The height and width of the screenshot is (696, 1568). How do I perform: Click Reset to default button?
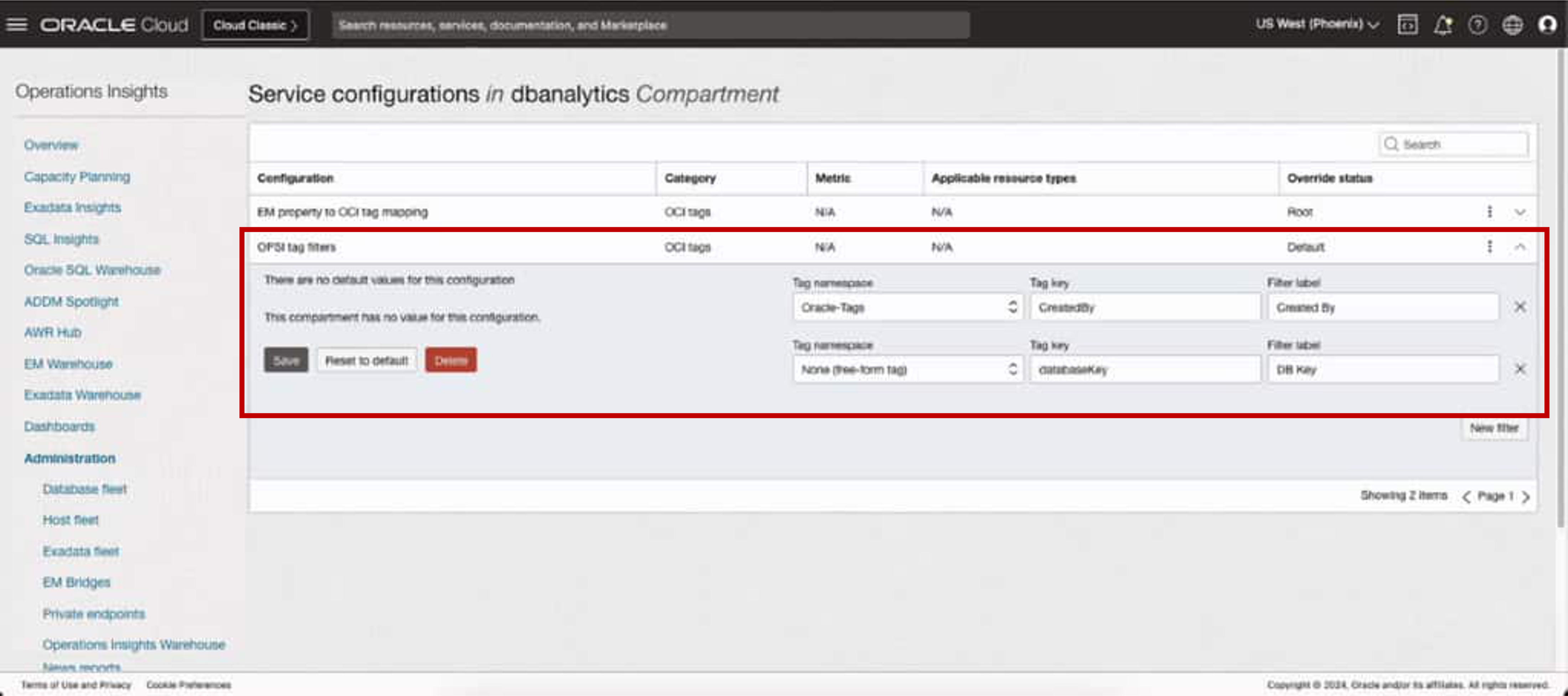coord(366,360)
